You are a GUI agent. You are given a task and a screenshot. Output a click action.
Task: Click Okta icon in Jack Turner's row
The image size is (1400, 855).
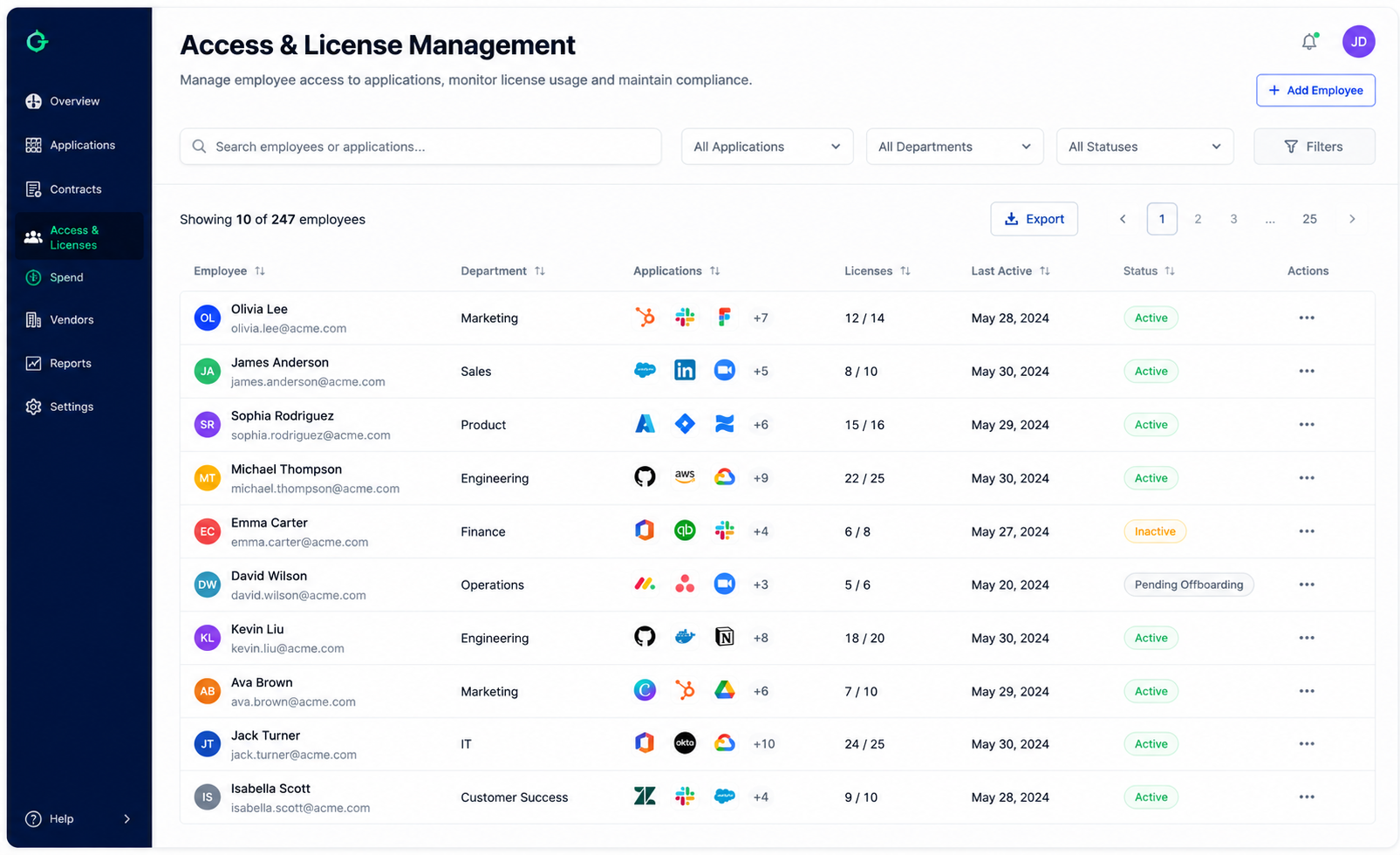(685, 743)
